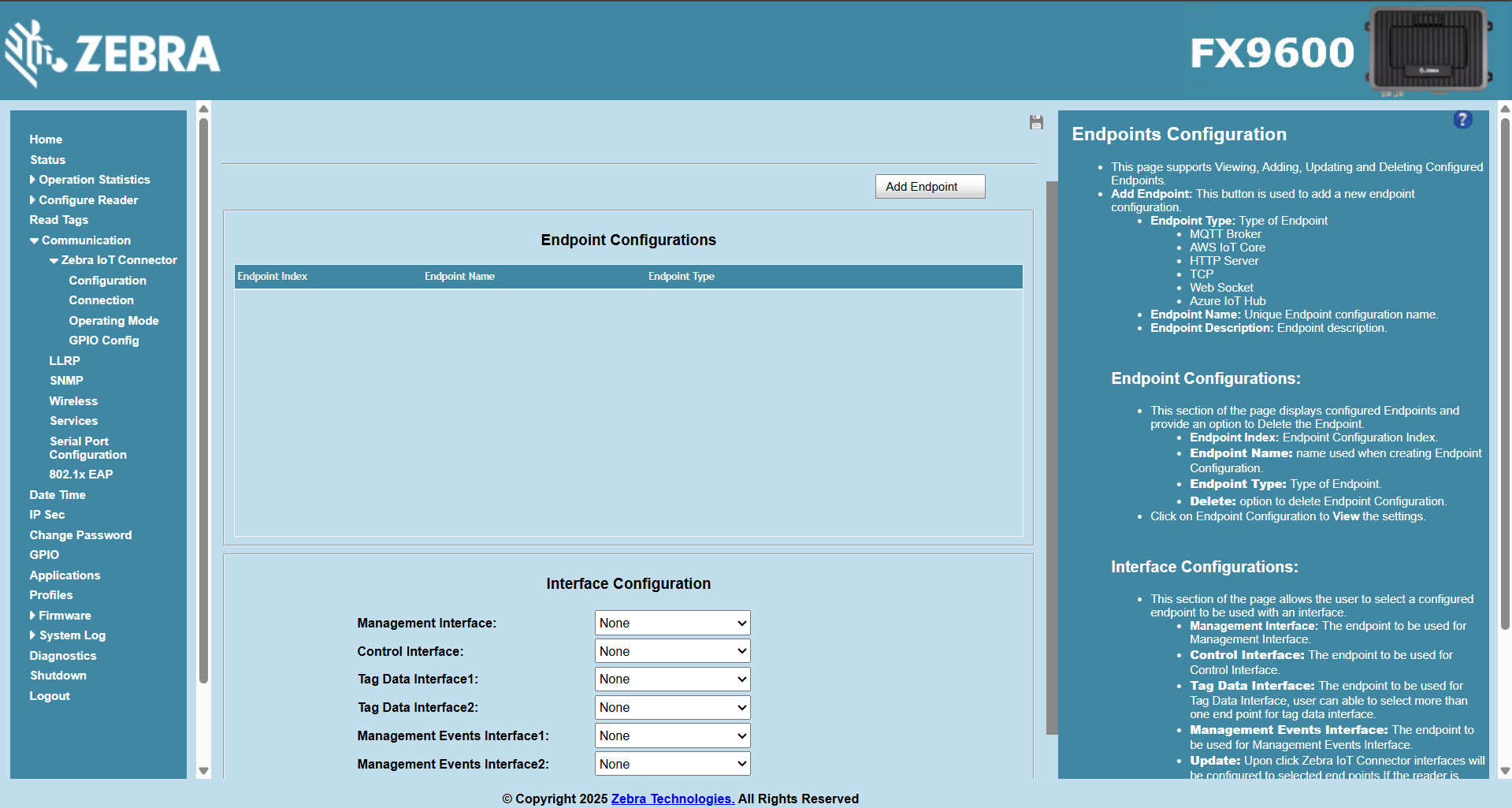The height and width of the screenshot is (808, 1512).
Task: Open the help question mark icon
Action: (x=1462, y=120)
